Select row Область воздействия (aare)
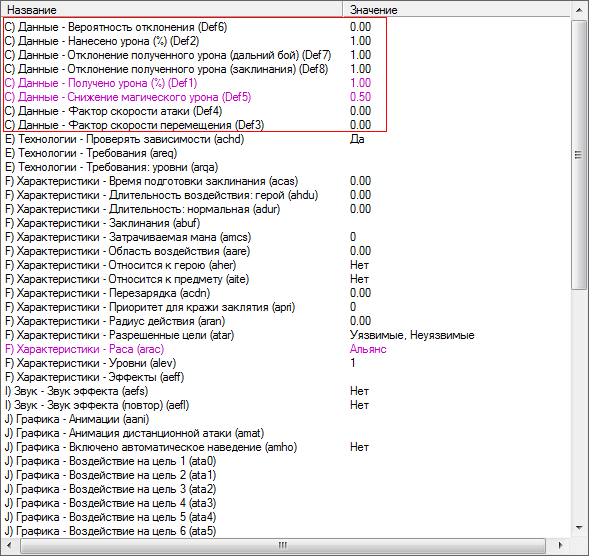 click(x=285, y=251)
